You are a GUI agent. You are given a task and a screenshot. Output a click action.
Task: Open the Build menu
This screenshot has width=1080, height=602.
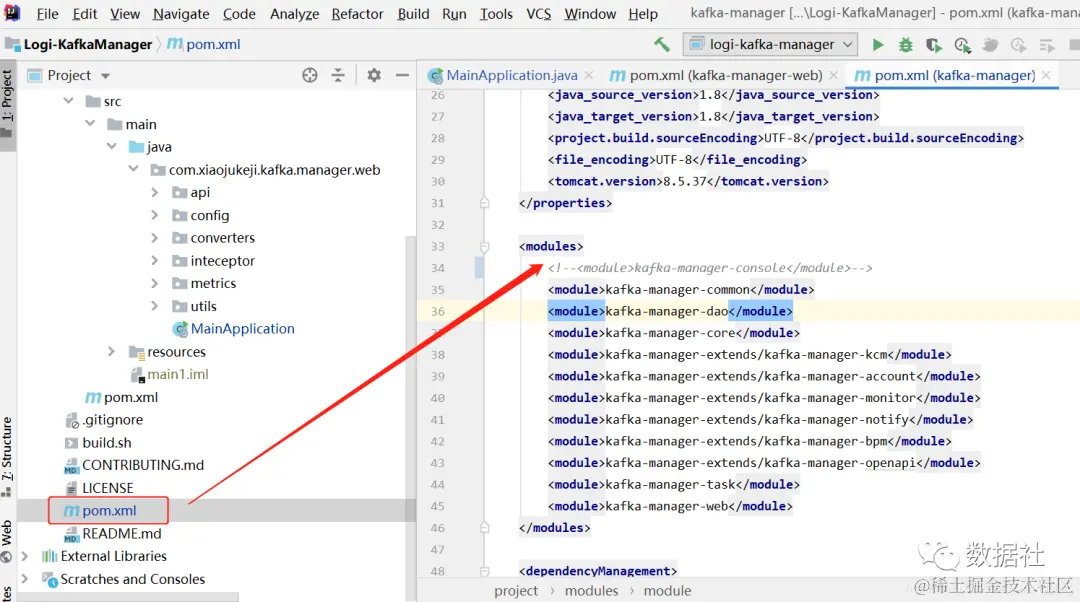pos(413,14)
